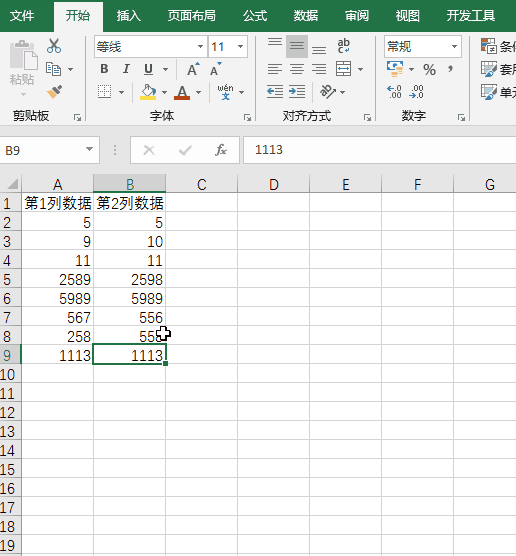Apply the yellow fill color bucket
Viewport: 516px width, 556px height.
coord(148,92)
